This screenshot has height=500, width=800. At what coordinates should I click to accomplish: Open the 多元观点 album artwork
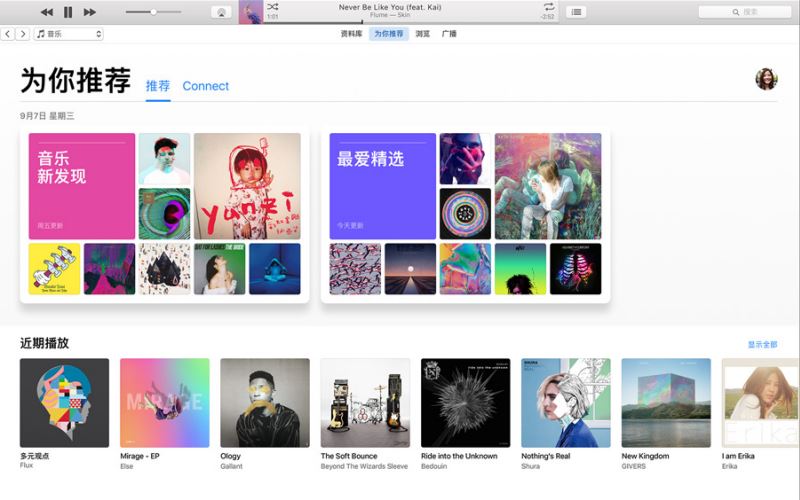coord(64,403)
